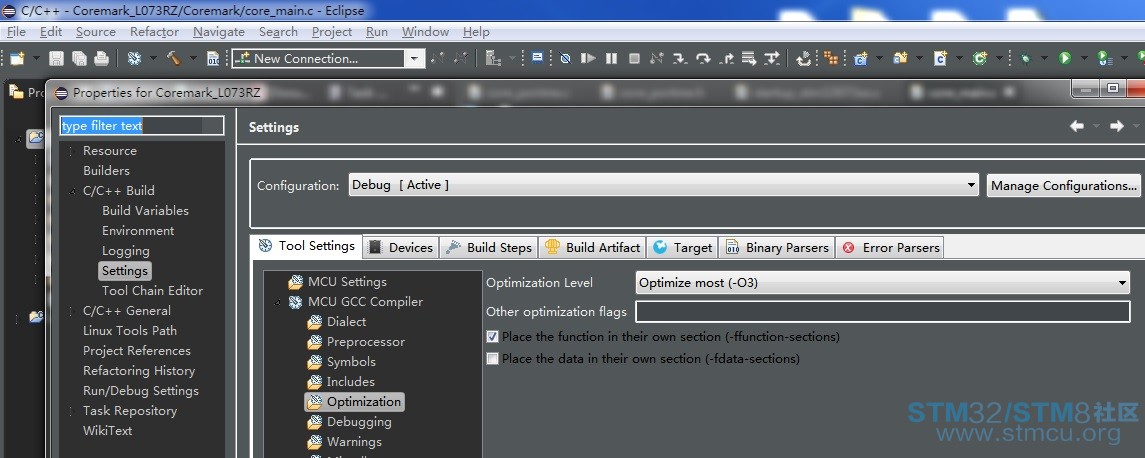
Task: Click the Save All icon
Action: point(79,58)
